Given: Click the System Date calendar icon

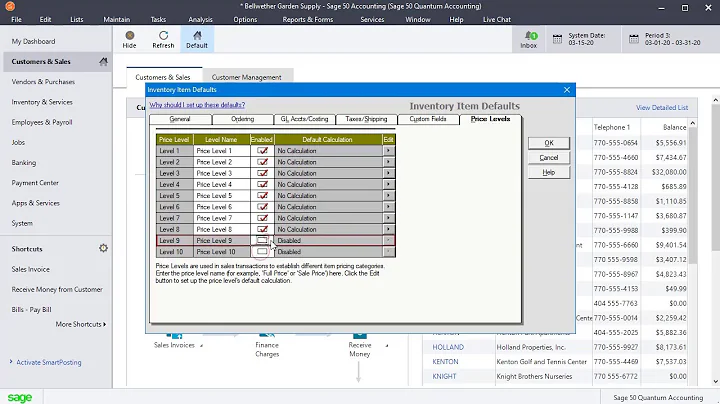Looking at the screenshot, I should pyautogui.click(x=557, y=39).
